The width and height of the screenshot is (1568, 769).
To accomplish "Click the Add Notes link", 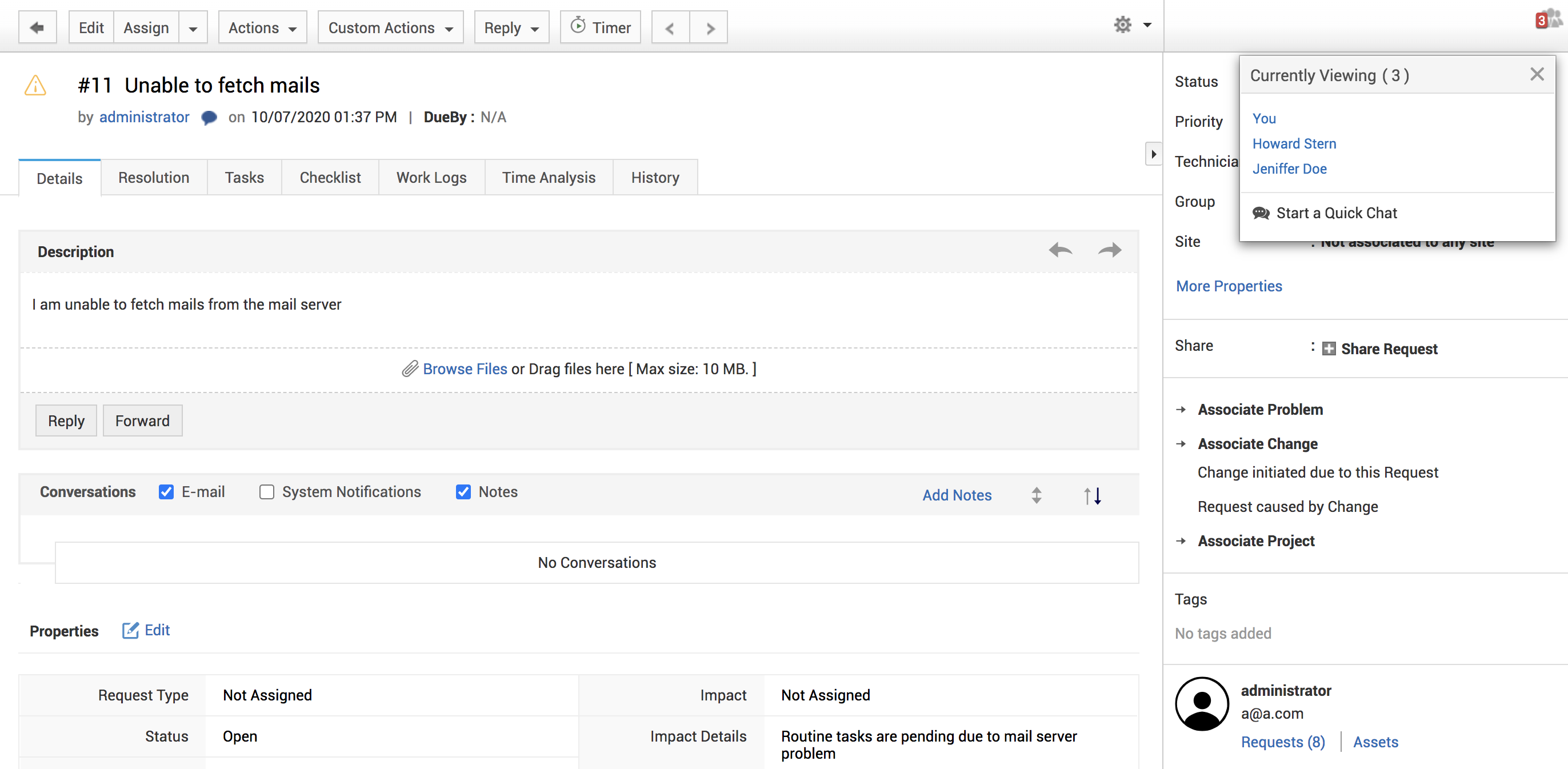I will point(956,495).
